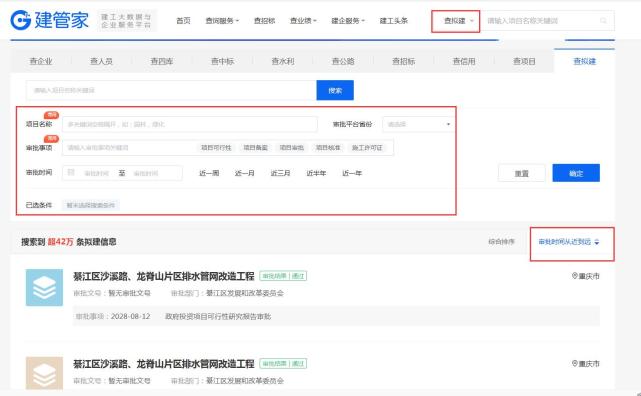Choose the 近一月 time range
This screenshot has width=641, height=396.
click(x=245, y=173)
